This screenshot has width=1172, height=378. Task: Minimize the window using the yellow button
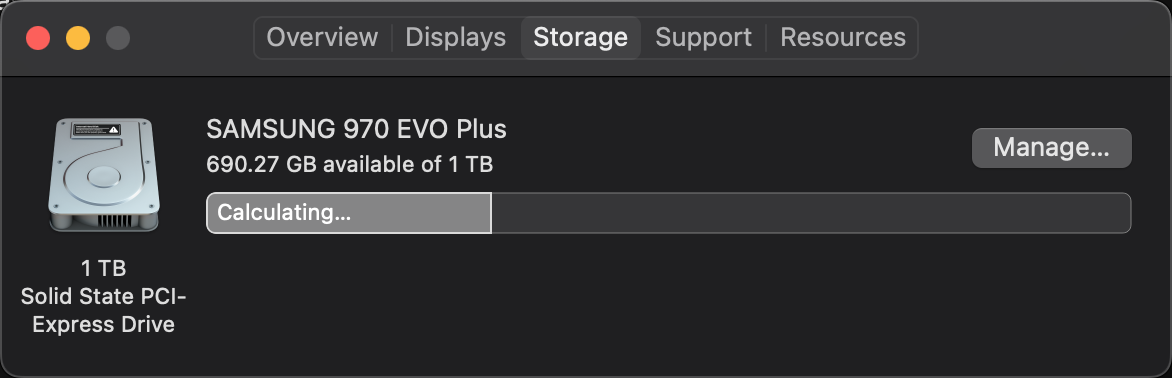click(x=78, y=38)
